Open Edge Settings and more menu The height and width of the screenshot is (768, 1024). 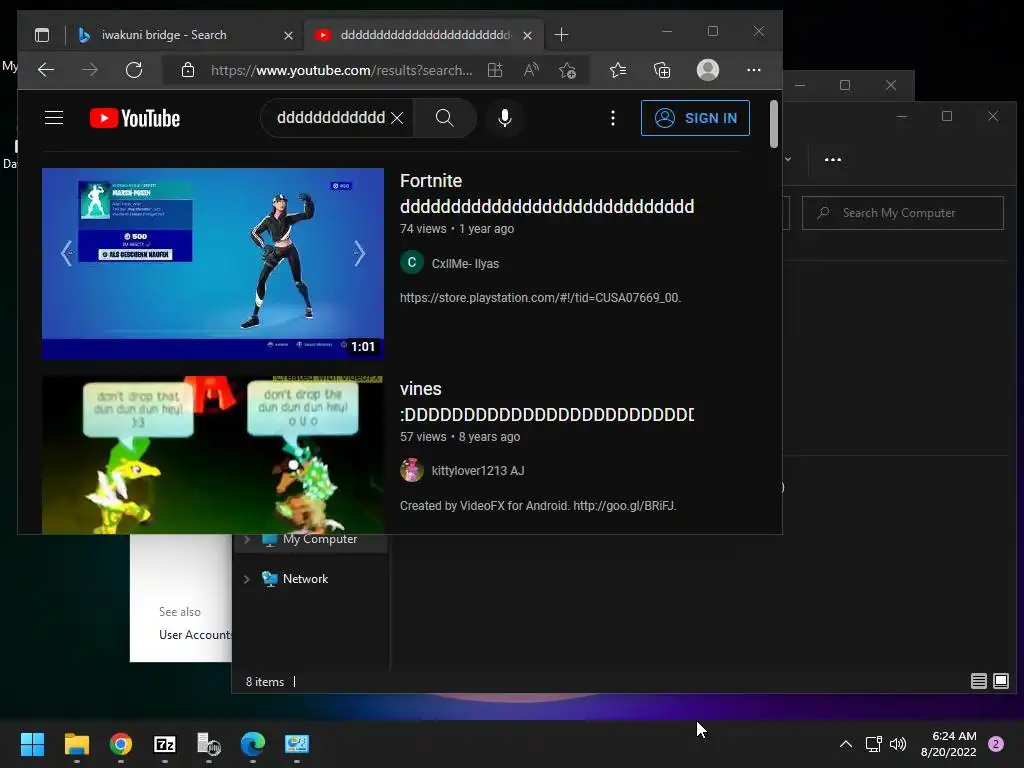(x=754, y=70)
